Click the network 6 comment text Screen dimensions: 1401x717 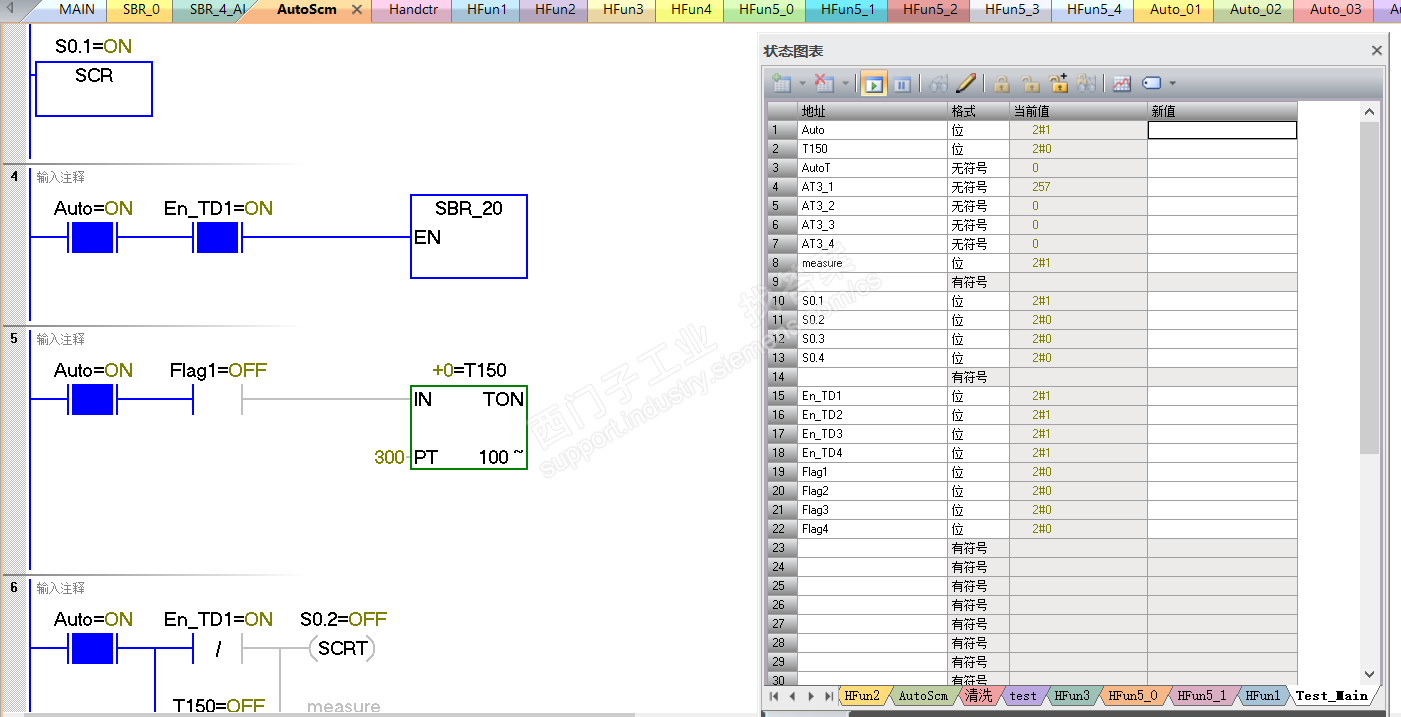pyautogui.click(x=61, y=588)
